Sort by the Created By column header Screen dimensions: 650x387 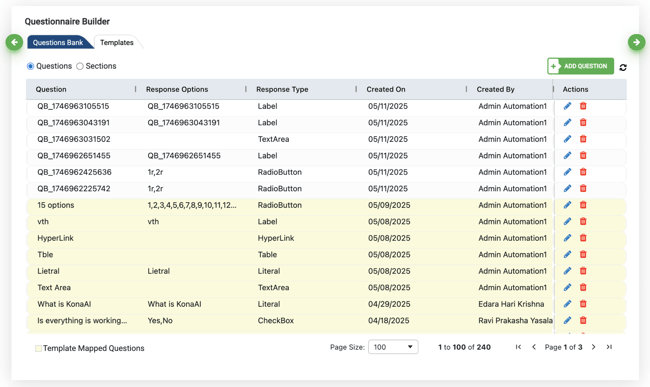coord(495,89)
